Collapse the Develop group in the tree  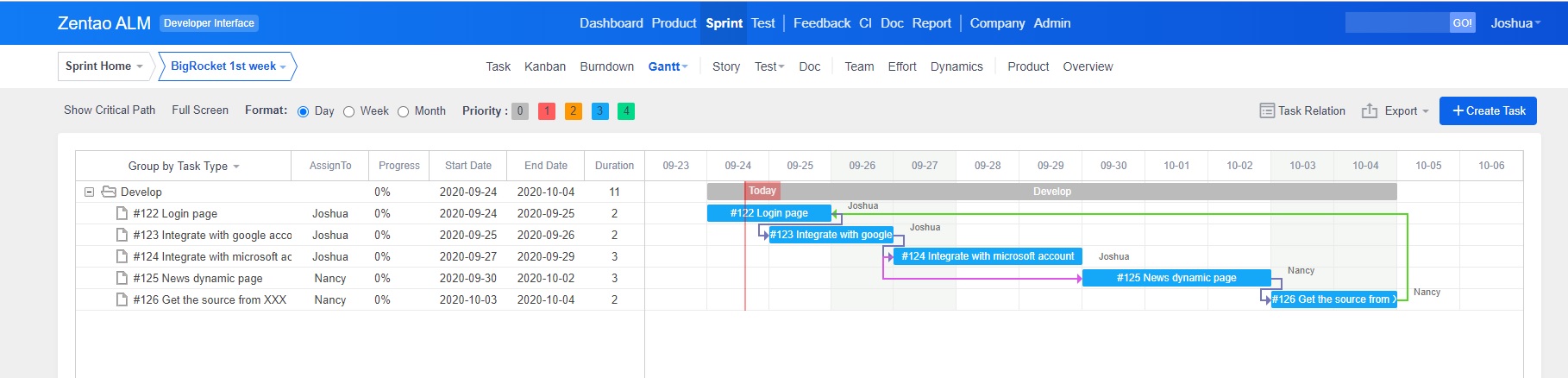89,192
